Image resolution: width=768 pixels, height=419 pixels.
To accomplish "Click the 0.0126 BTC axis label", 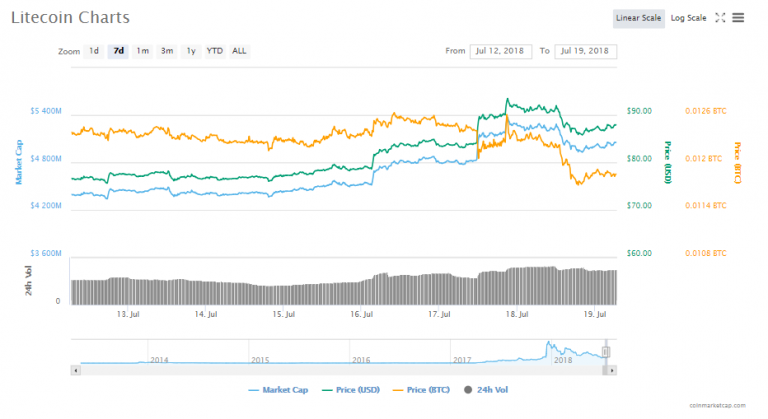I will (706, 111).
